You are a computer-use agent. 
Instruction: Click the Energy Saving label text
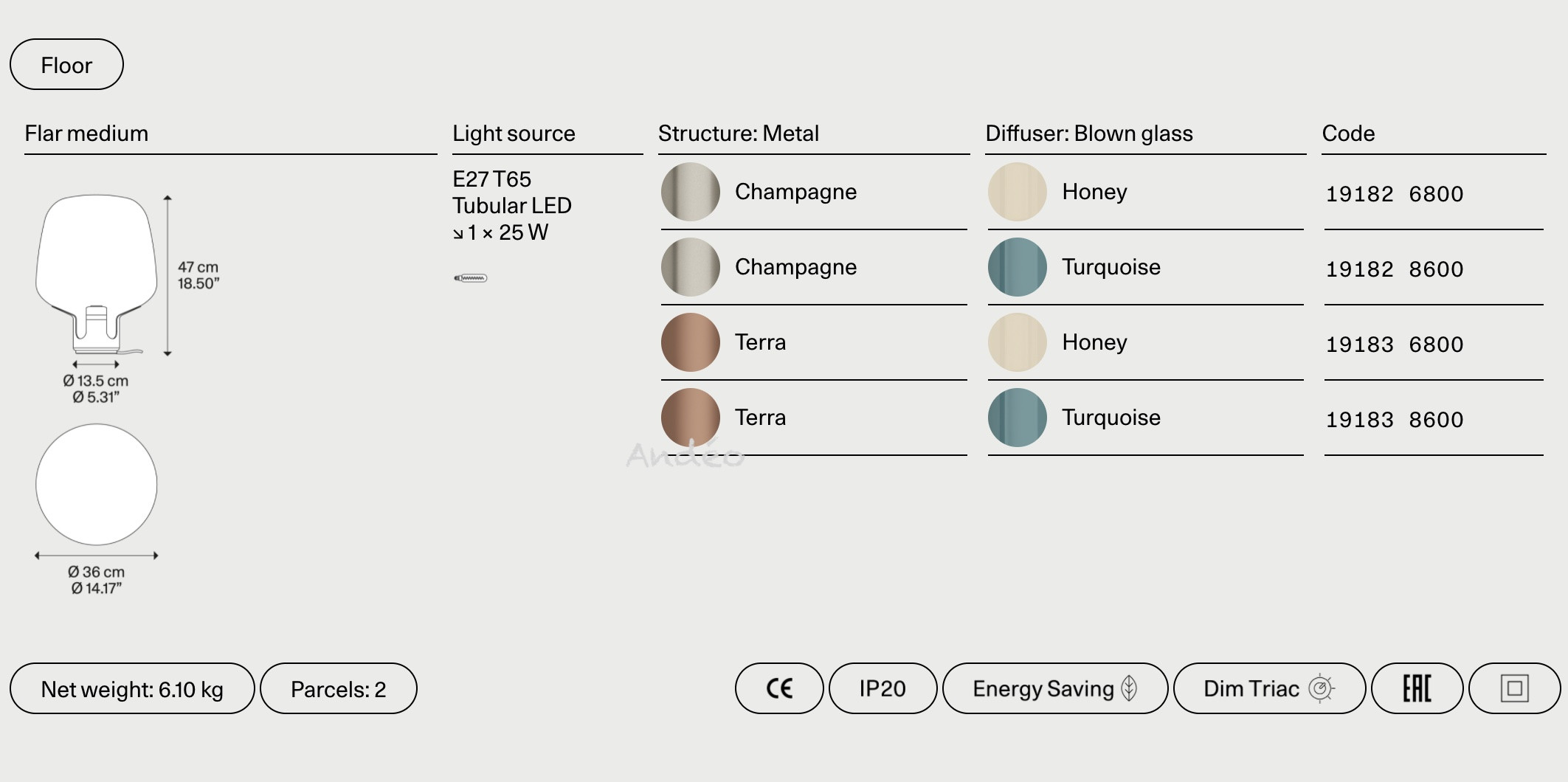click(1043, 688)
